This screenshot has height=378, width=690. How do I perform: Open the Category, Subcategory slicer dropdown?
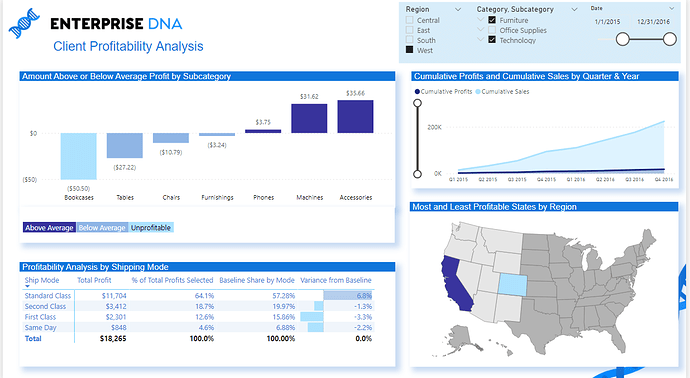574,9
